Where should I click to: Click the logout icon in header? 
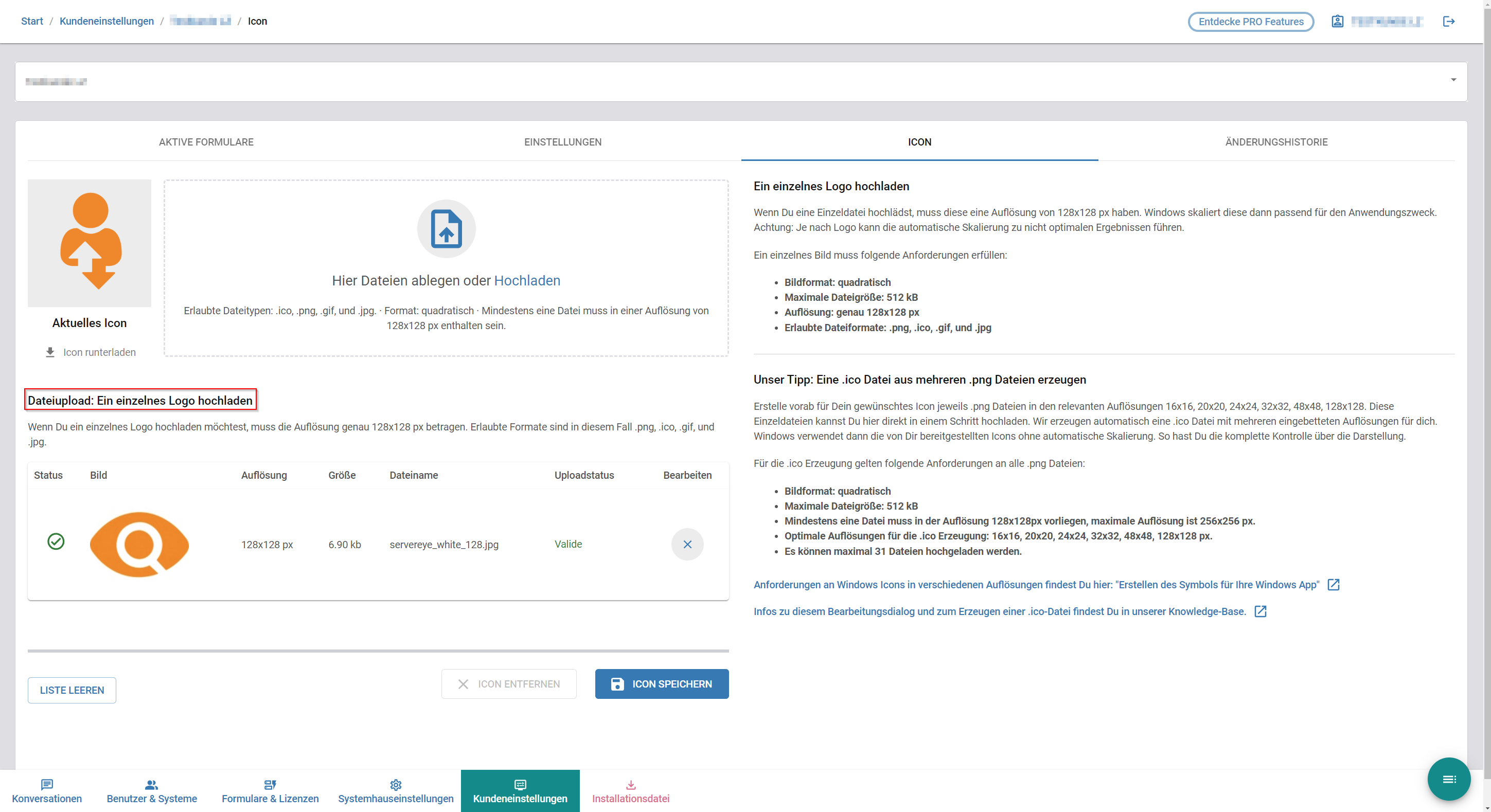coord(1448,22)
